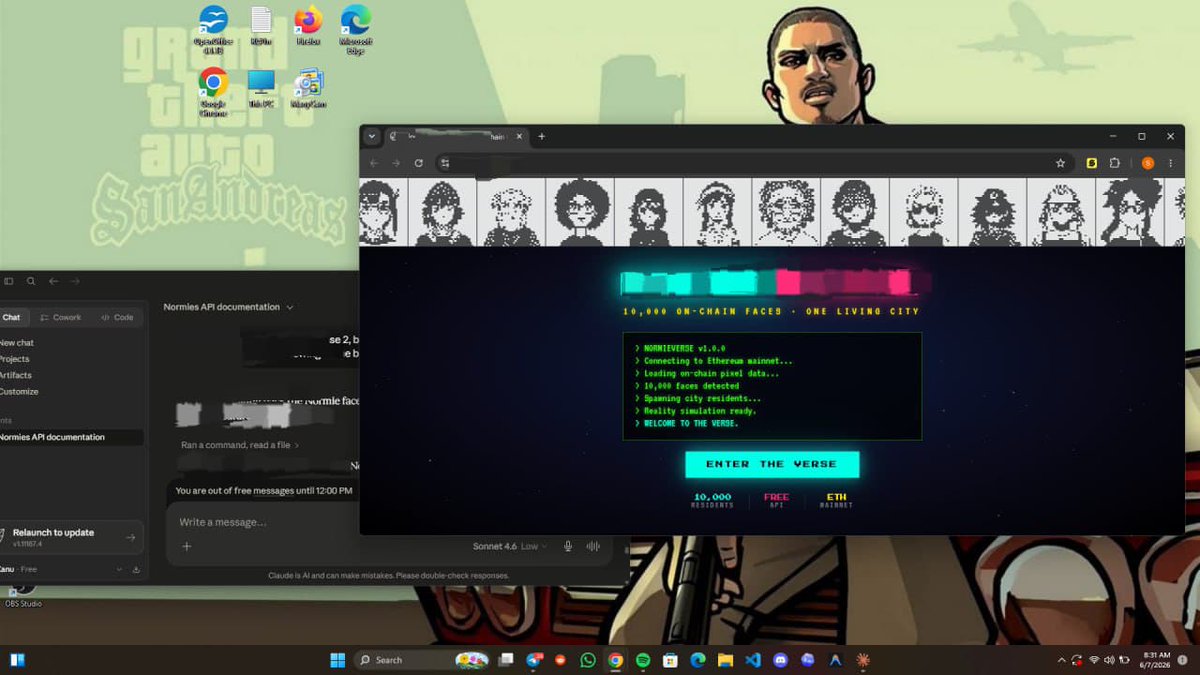Viewport: 1200px width, 675px height.
Task: Start voice mode with waveform icon
Action: 593,546
